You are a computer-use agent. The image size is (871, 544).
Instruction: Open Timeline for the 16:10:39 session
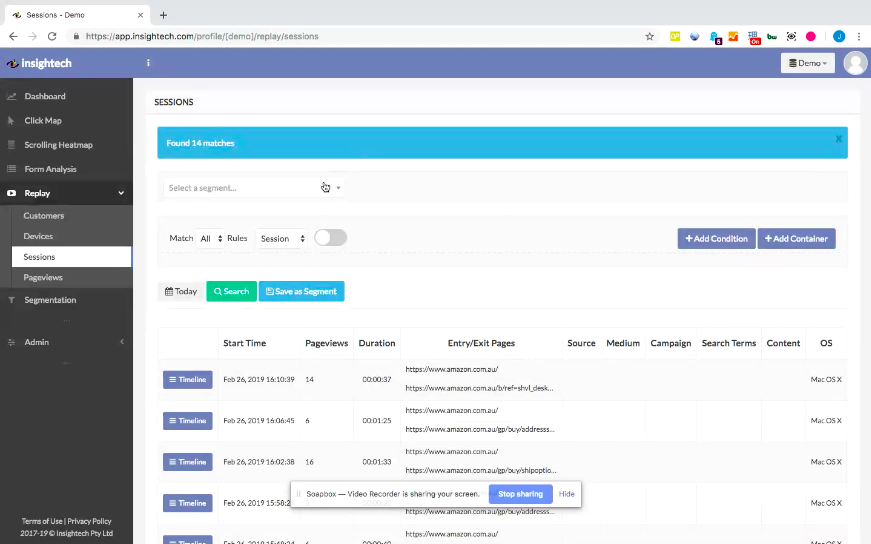(188, 380)
